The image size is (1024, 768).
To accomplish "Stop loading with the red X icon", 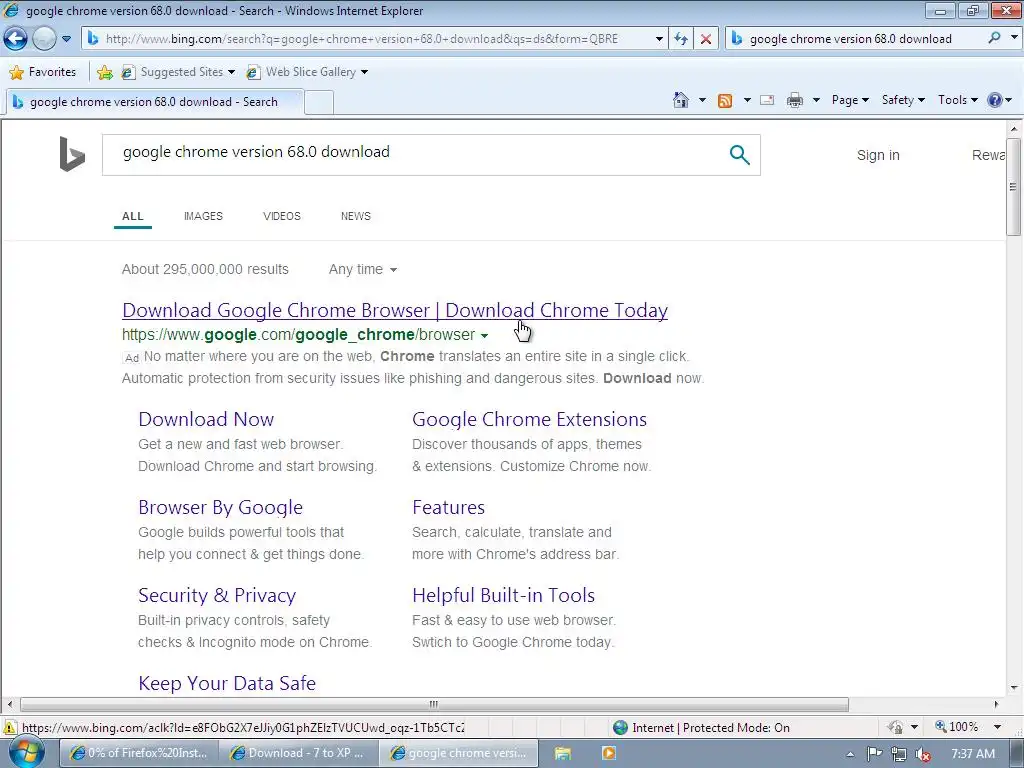I will coord(706,39).
